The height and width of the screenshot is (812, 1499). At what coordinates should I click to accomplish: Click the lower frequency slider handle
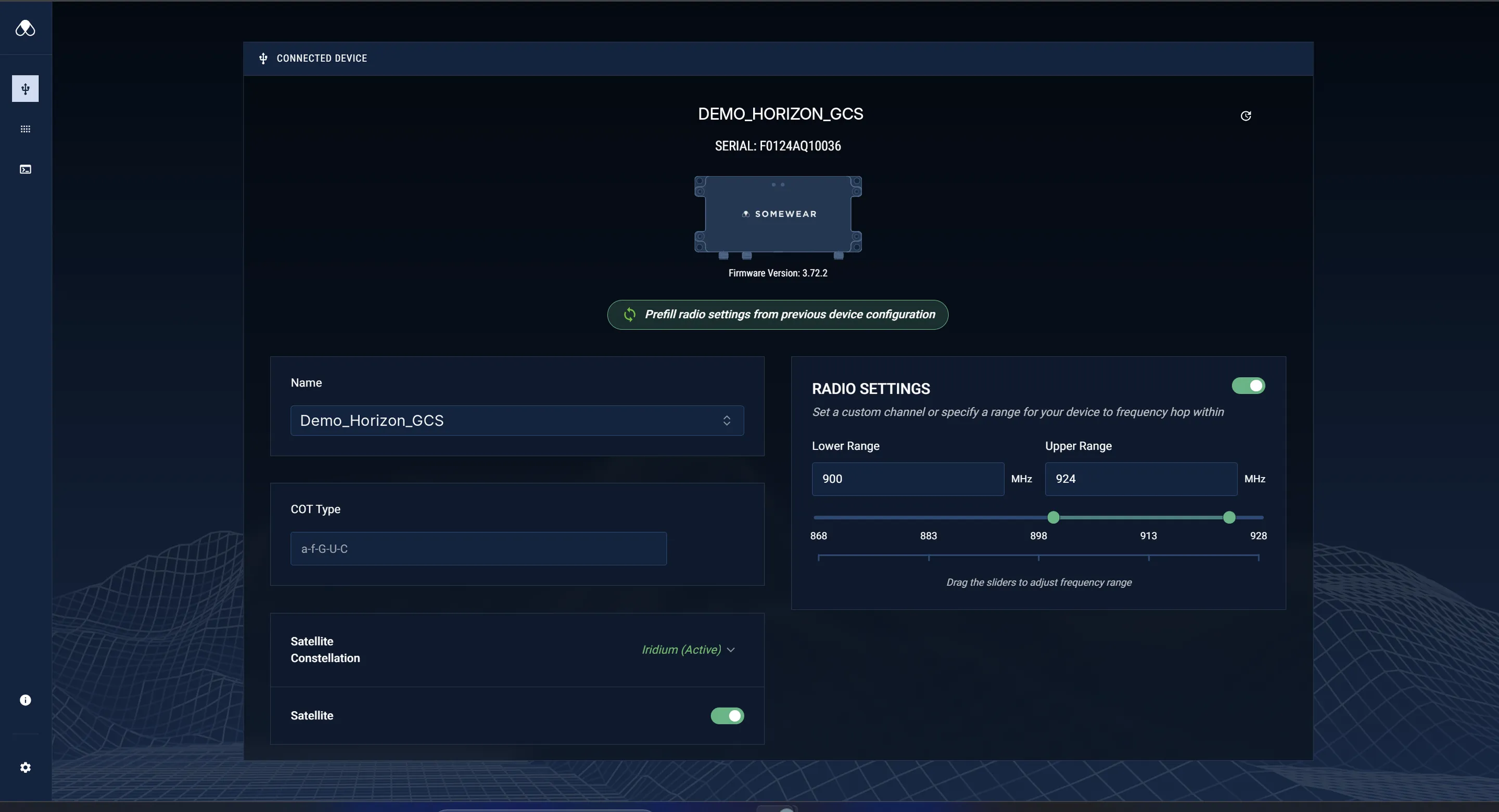(1053, 517)
